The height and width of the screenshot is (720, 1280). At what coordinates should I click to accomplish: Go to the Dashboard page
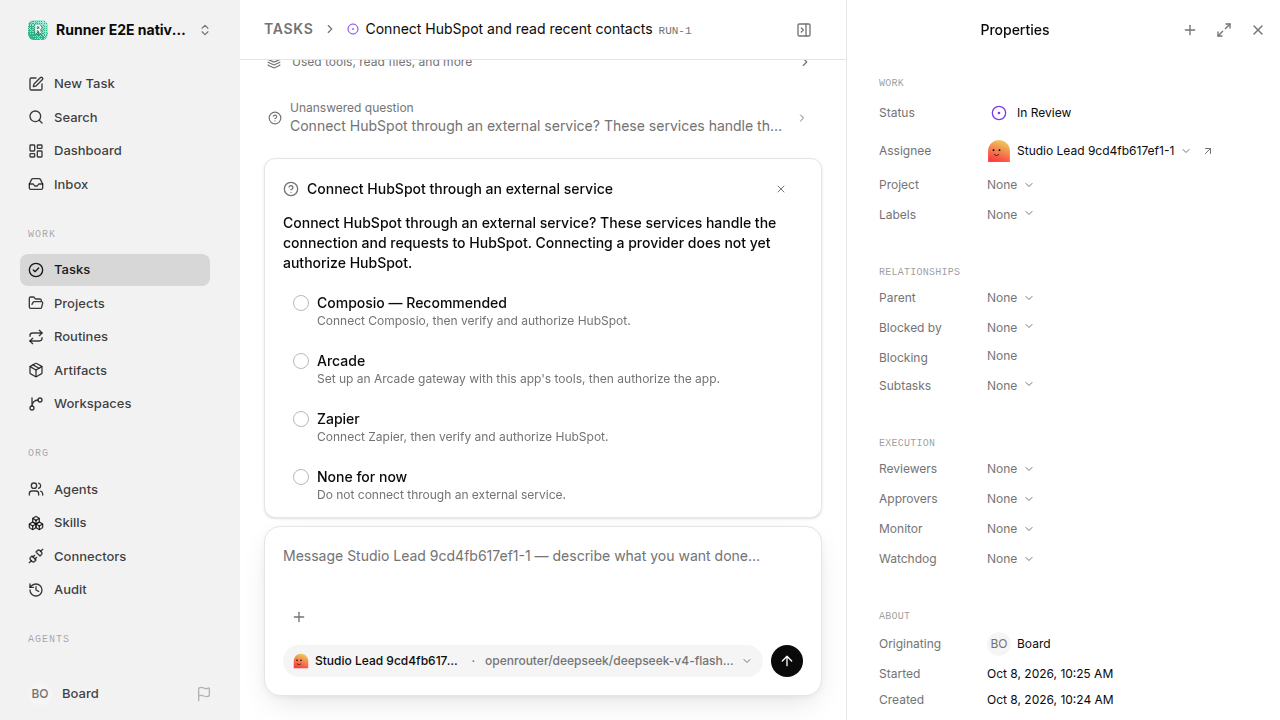tap(115, 151)
